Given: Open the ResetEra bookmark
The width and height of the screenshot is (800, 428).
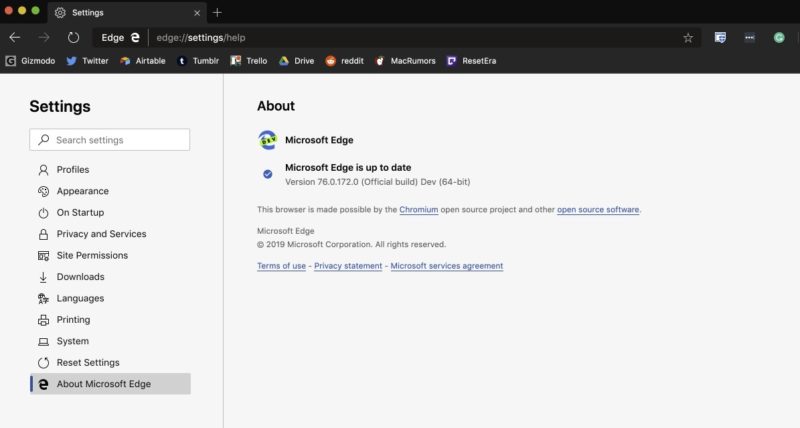Looking at the screenshot, I should pyautogui.click(x=471, y=61).
